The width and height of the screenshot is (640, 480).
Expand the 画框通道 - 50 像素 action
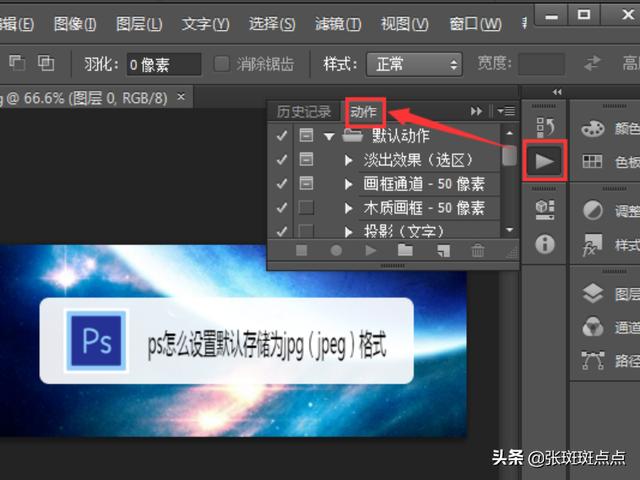coord(348,184)
